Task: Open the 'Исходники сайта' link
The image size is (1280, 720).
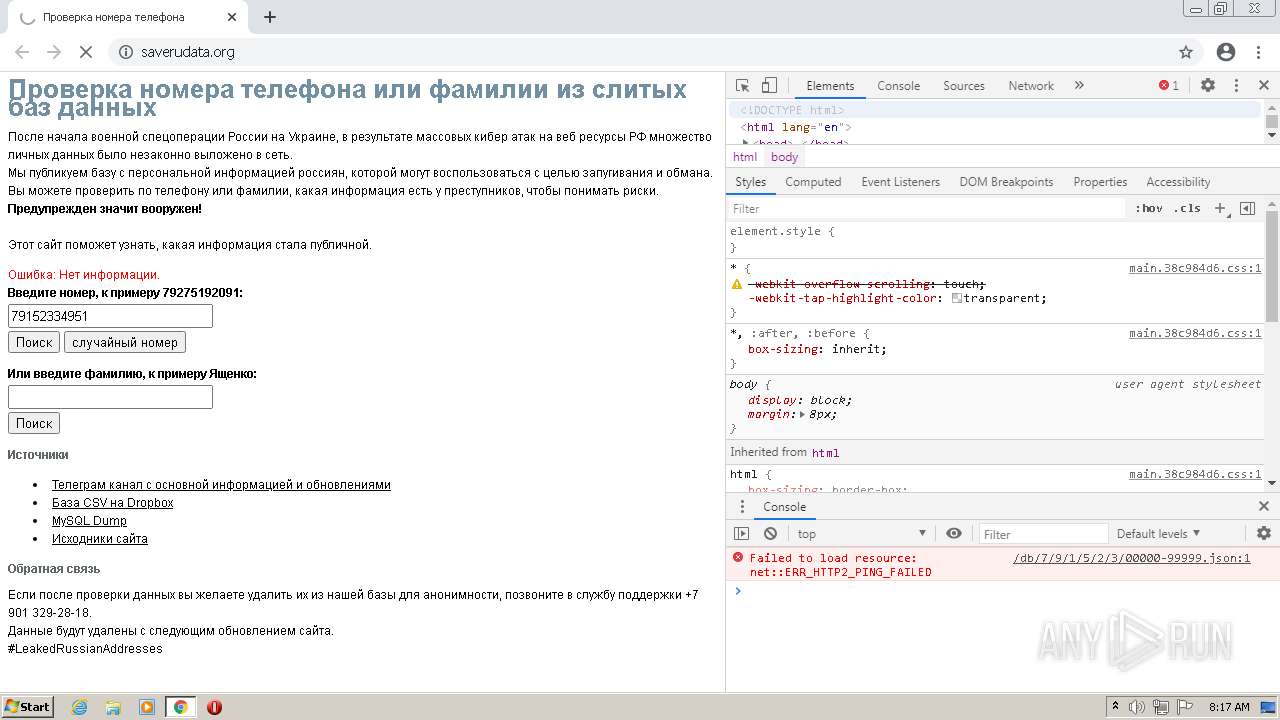Action: tap(100, 539)
